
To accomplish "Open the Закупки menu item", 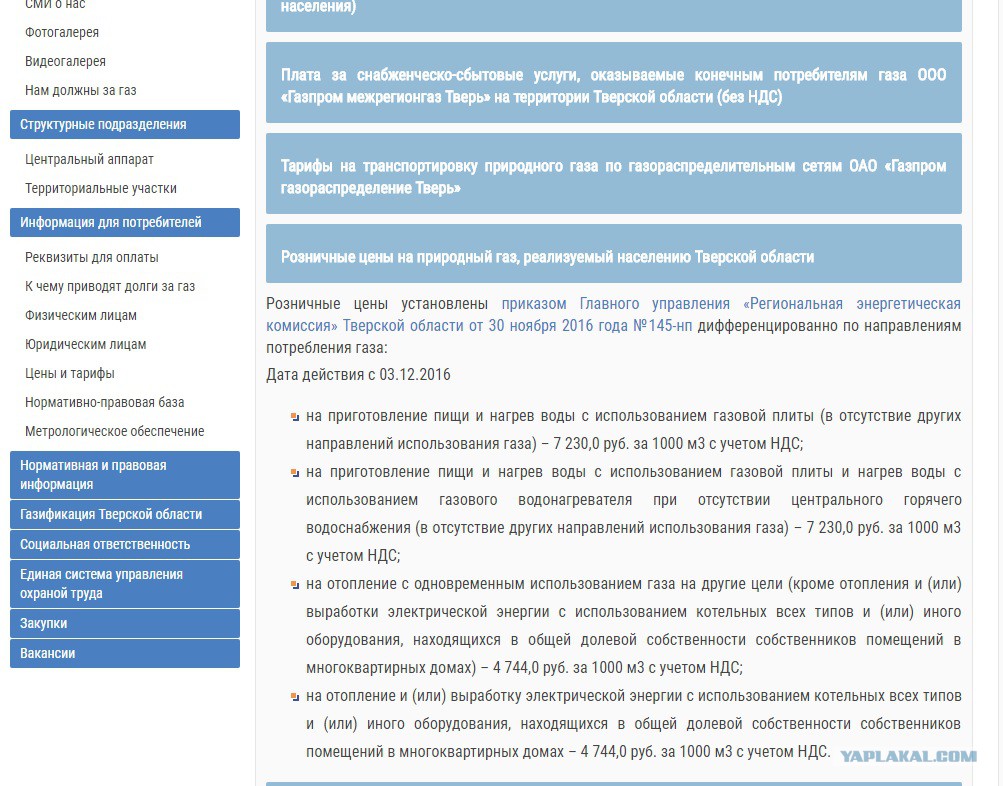I will 125,624.
